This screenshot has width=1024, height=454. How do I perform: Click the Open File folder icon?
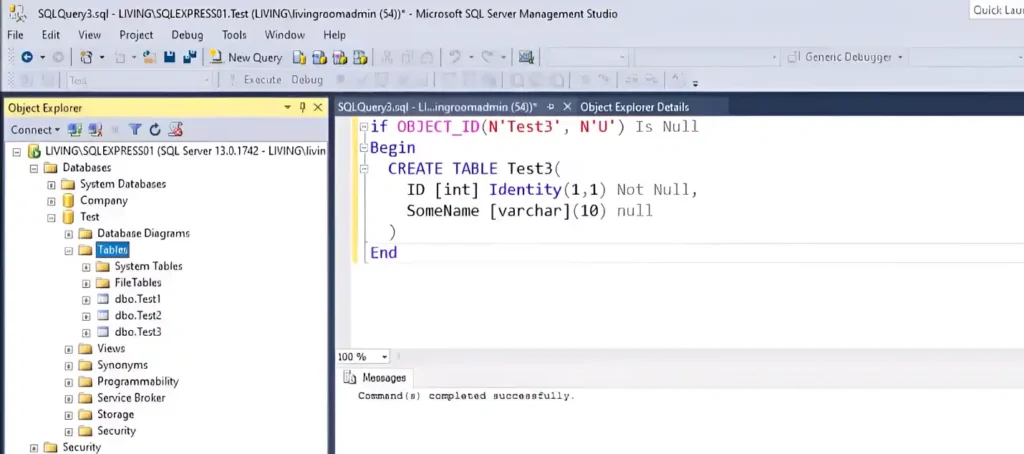(x=149, y=57)
